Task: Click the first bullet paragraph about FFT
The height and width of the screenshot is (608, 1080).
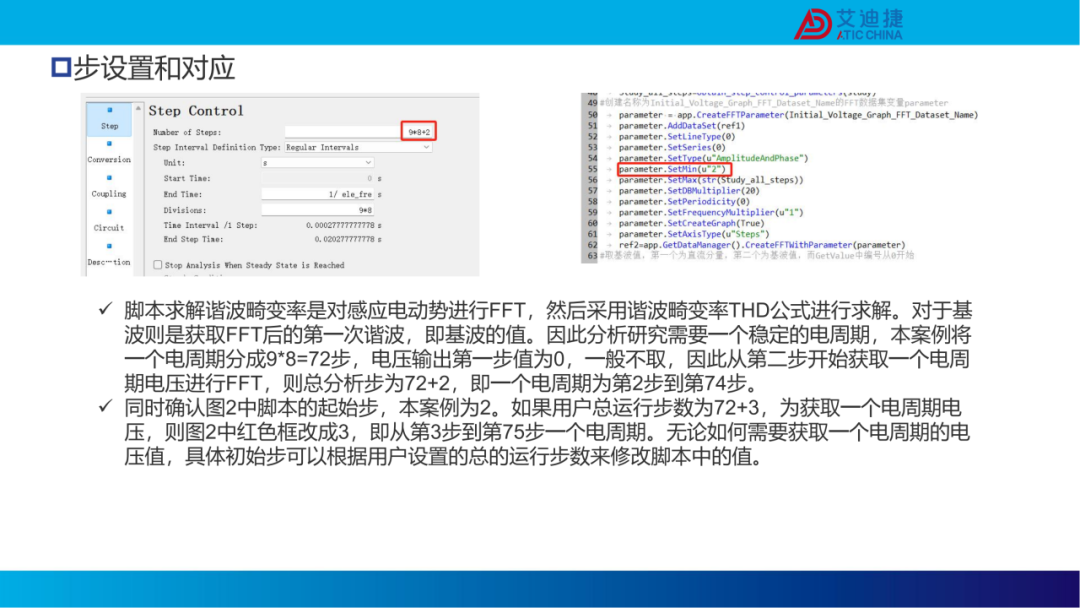Action: tap(548, 347)
